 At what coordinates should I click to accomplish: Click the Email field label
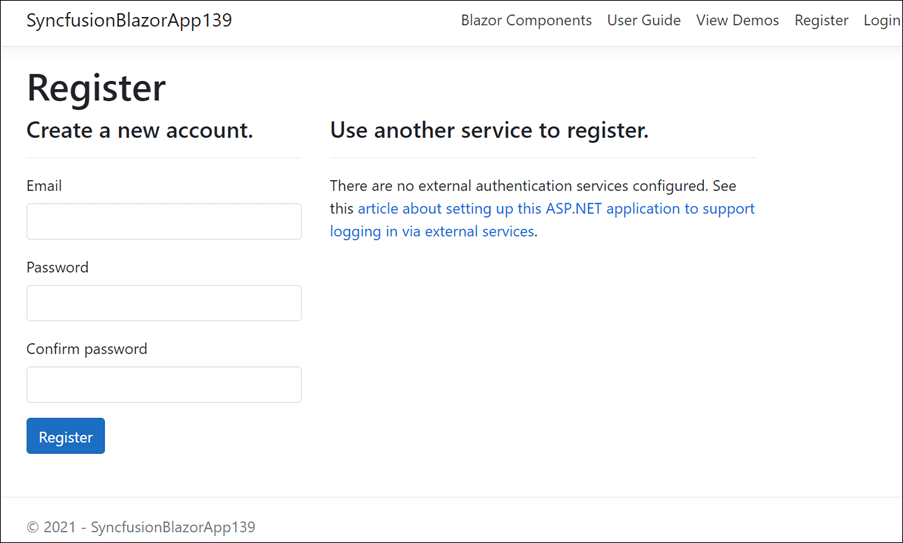click(x=44, y=186)
